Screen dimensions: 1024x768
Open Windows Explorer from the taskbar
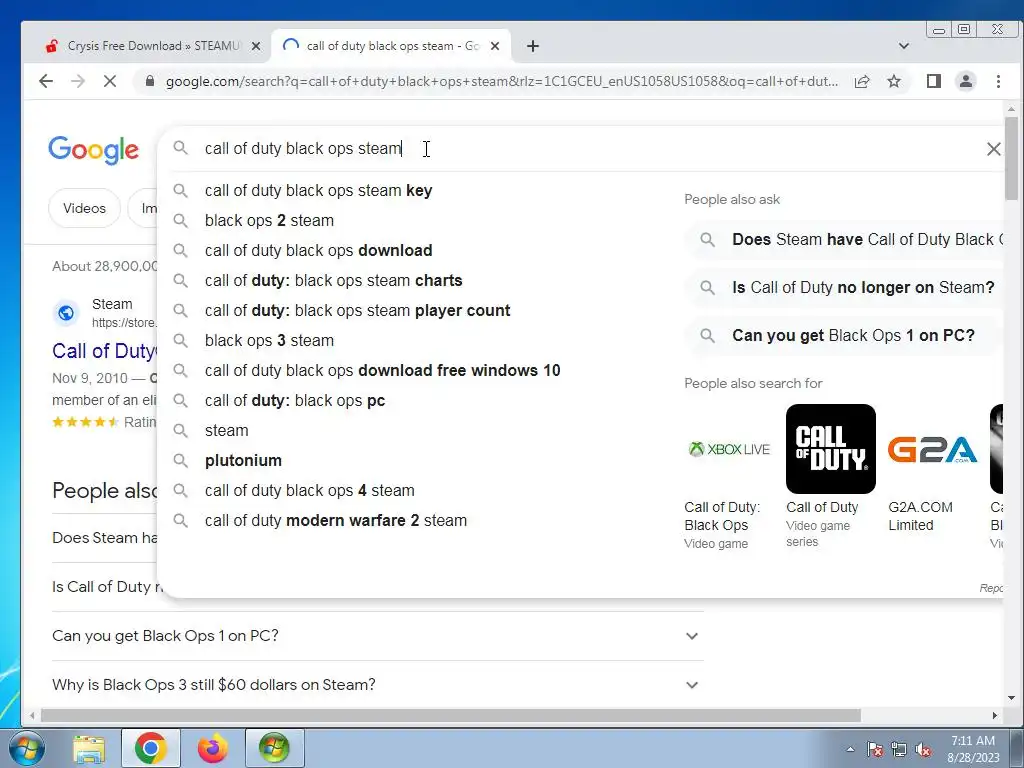click(x=89, y=748)
